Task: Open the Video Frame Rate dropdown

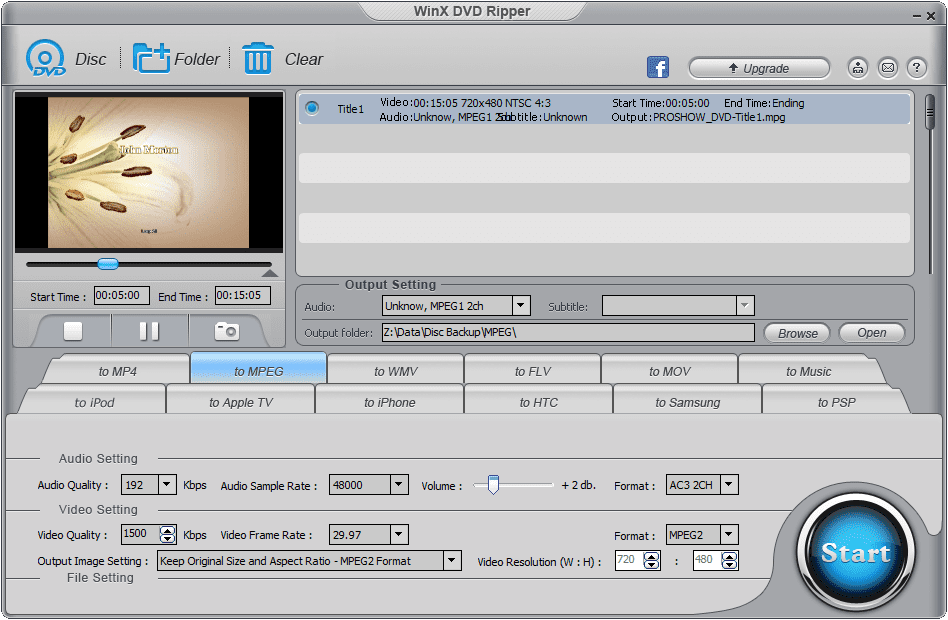Action: [x=398, y=534]
